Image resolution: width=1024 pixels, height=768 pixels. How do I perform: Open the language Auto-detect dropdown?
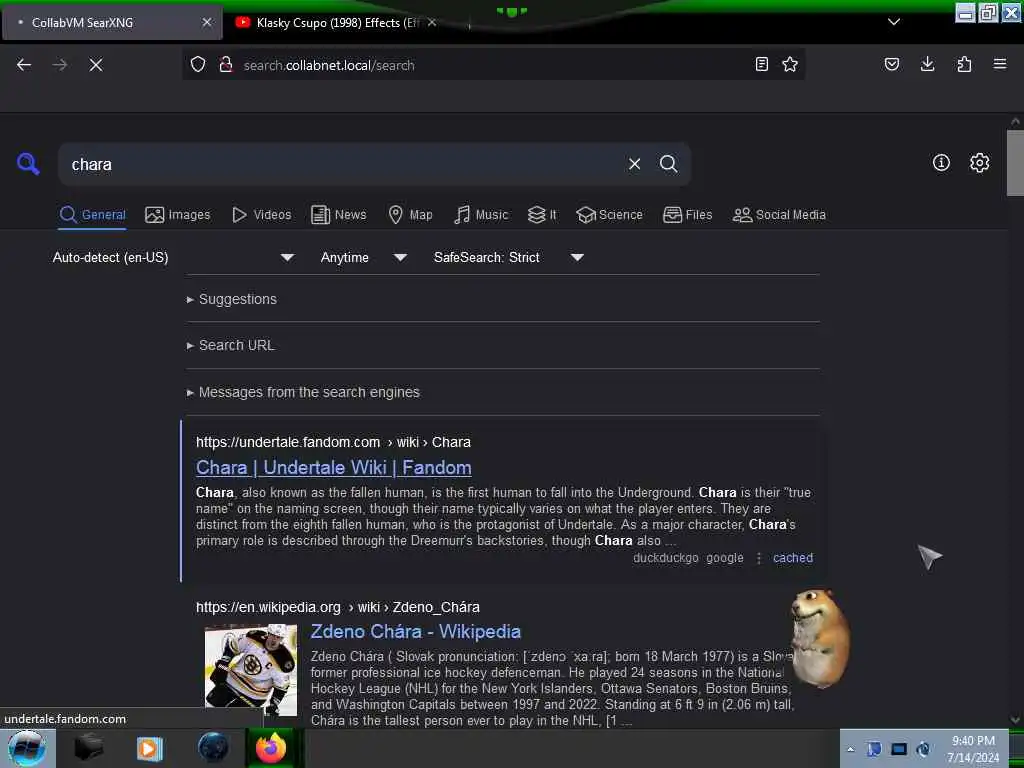pyautogui.click(x=173, y=257)
